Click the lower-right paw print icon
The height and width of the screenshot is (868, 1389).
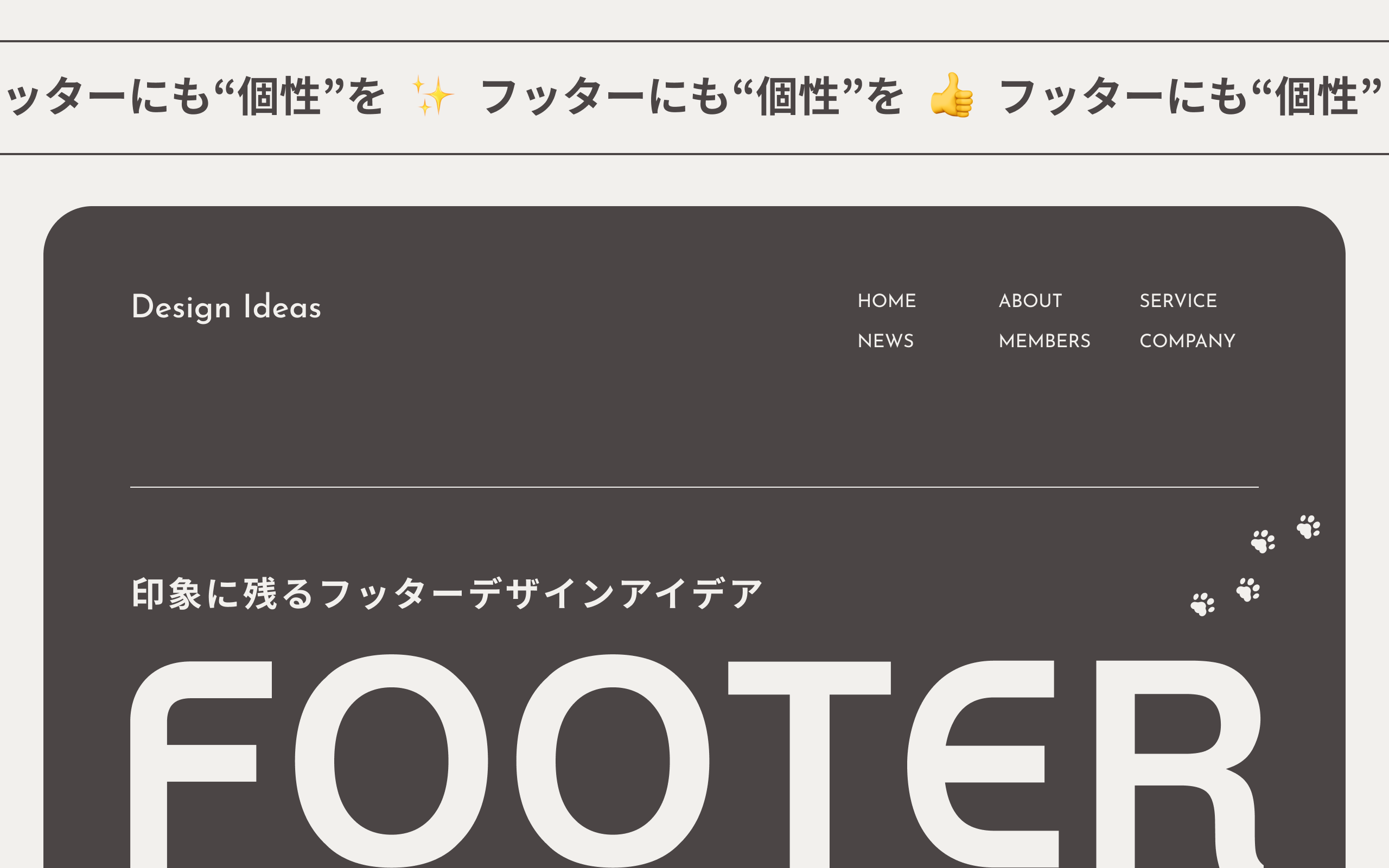click(x=1248, y=590)
